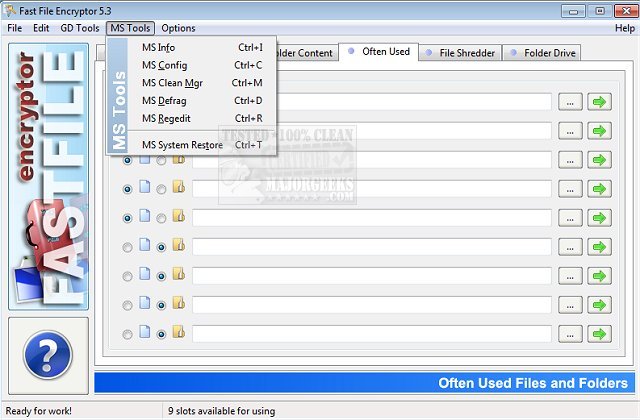Viewport: 640px width, 420px height.
Task: Switch to the Folder Drive tab
Action: 541,53
